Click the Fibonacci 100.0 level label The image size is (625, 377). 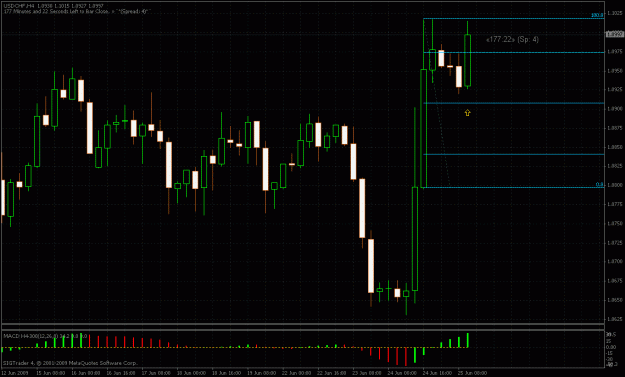597,15
